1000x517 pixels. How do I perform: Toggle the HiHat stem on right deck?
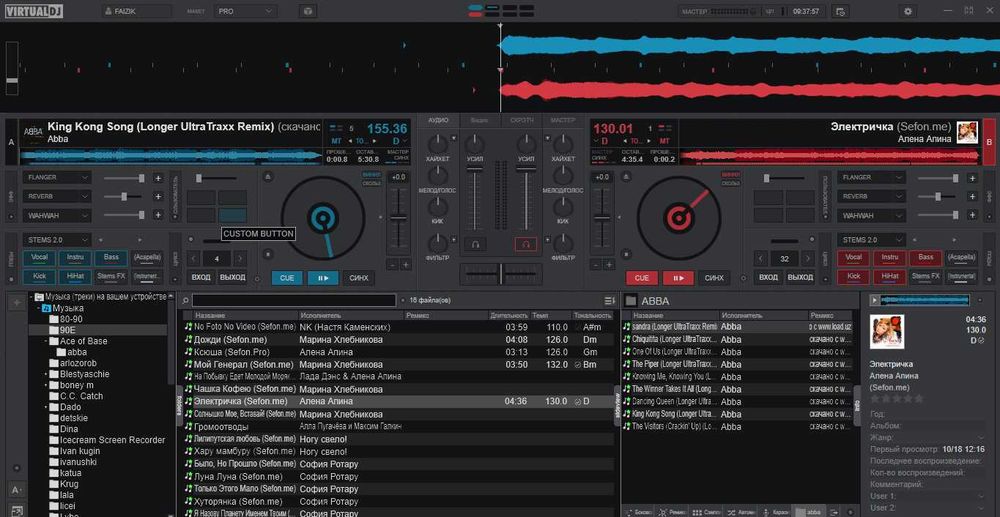coord(889,276)
